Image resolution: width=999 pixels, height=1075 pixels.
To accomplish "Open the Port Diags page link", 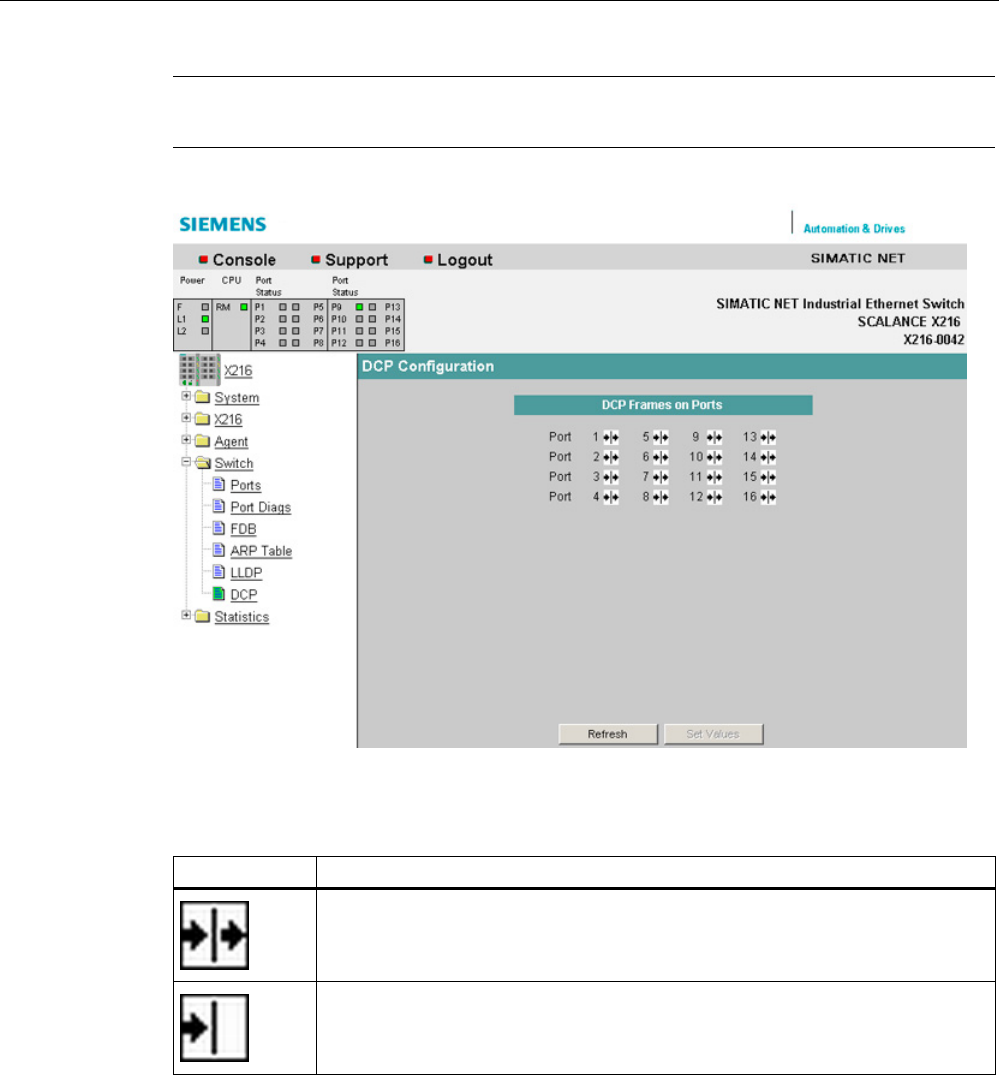I will click(261, 507).
